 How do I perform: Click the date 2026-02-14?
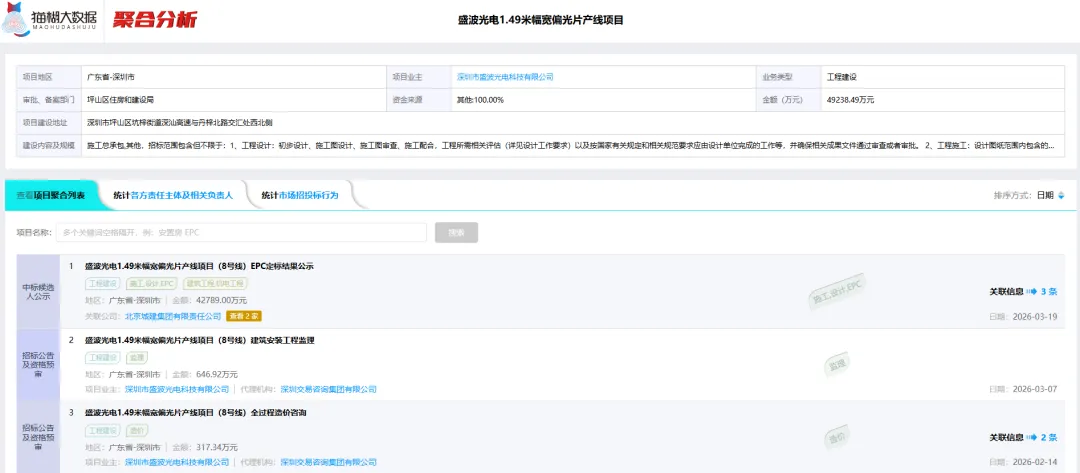1035,462
